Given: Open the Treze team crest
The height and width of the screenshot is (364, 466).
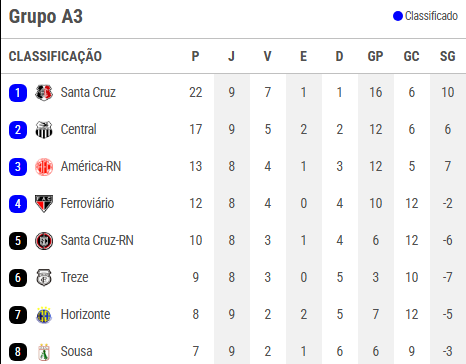Looking at the screenshot, I should pyautogui.click(x=44, y=278).
